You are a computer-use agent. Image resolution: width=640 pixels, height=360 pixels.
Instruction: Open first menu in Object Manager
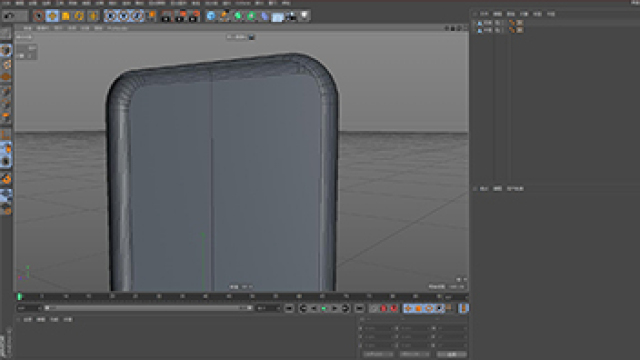pyautogui.click(x=484, y=14)
